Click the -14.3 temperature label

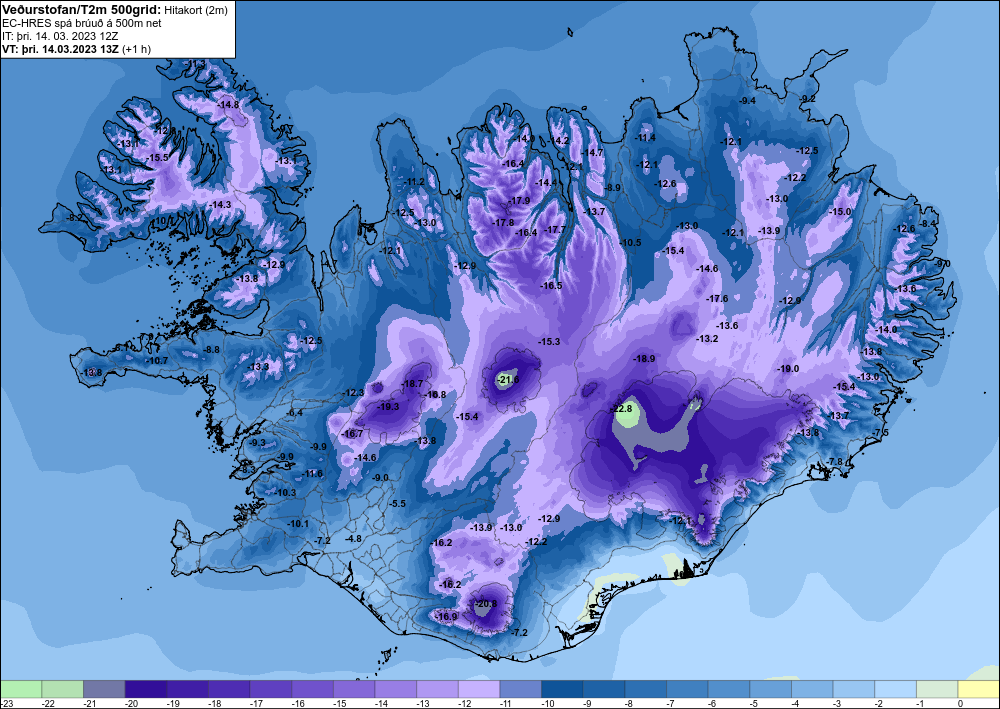[220, 205]
